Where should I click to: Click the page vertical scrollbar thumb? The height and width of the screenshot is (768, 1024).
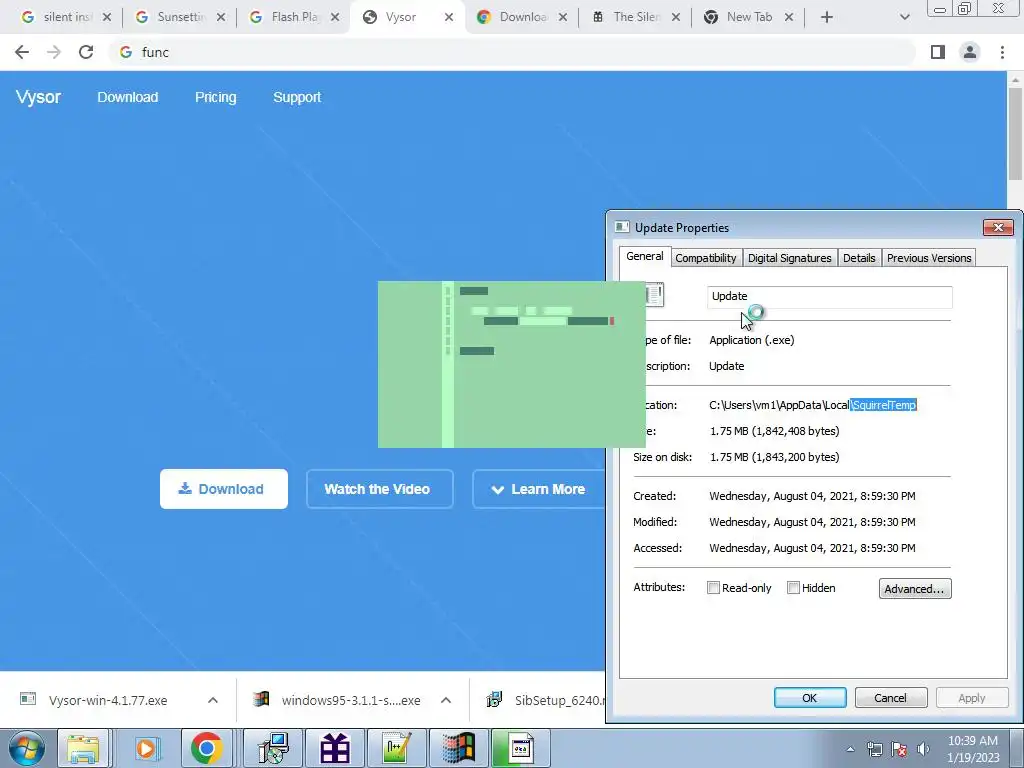tap(1015, 133)
